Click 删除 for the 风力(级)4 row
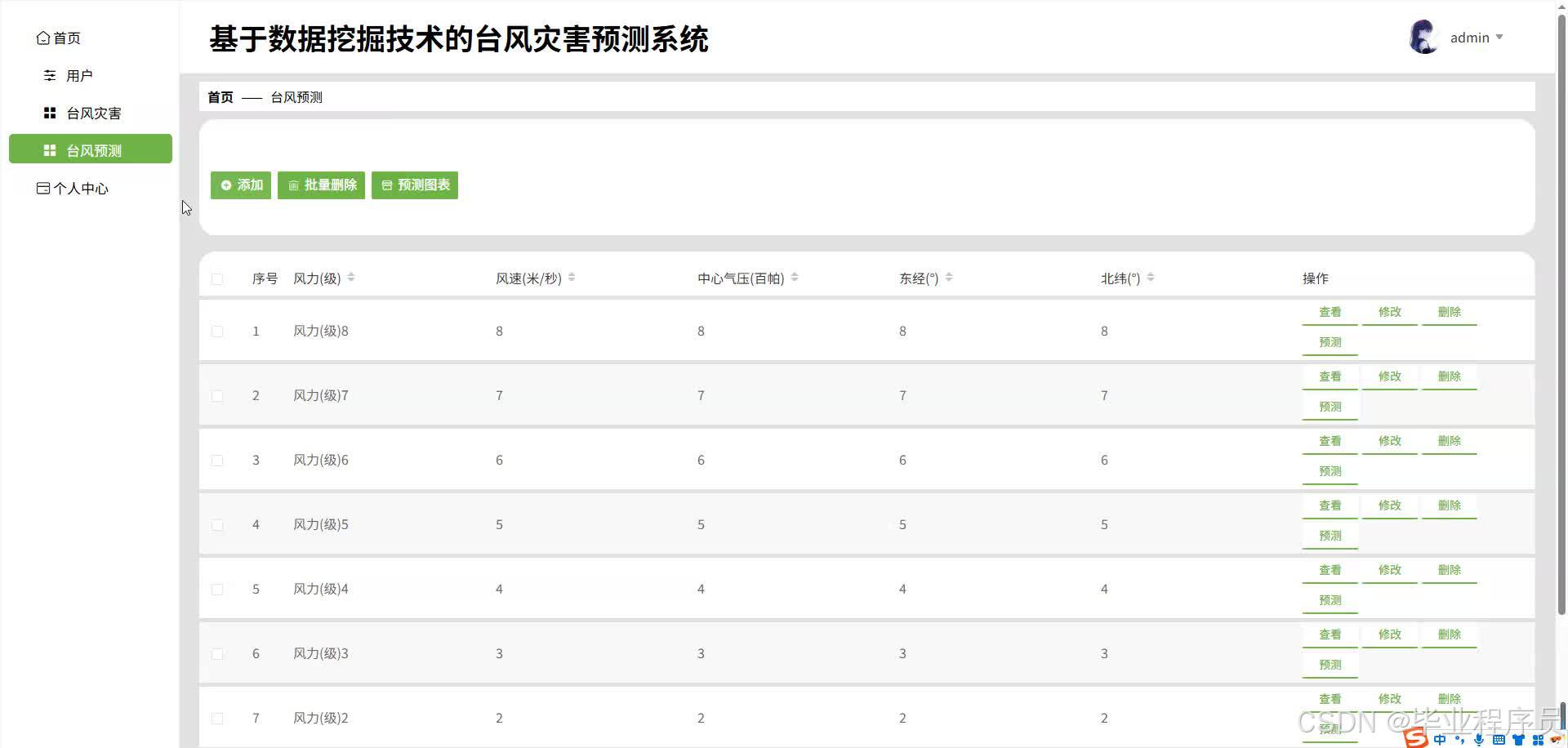1568x748 pixels. pyautogui.click(x=1450, y=570)
